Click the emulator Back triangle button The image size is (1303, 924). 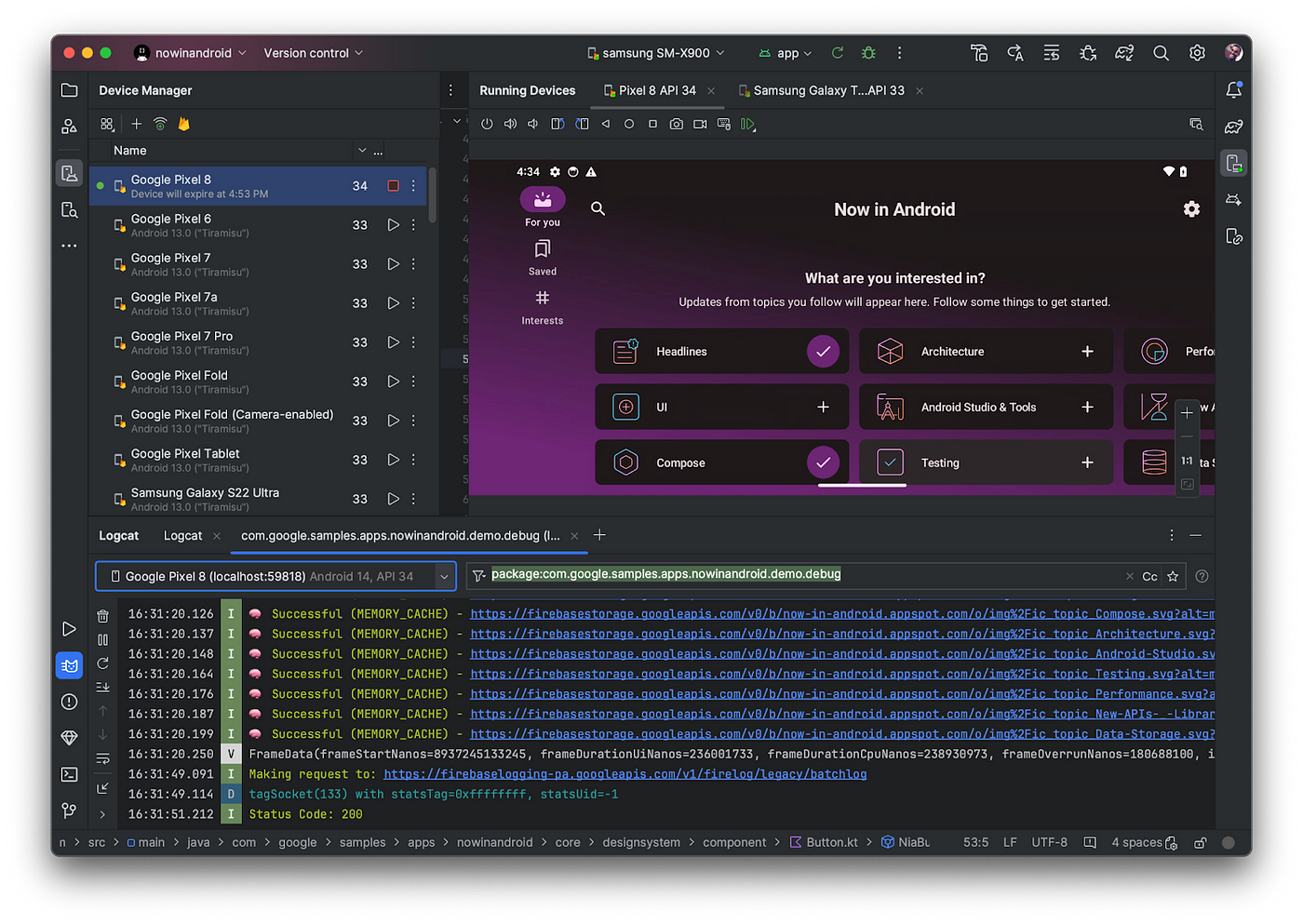tap(606, 124)
